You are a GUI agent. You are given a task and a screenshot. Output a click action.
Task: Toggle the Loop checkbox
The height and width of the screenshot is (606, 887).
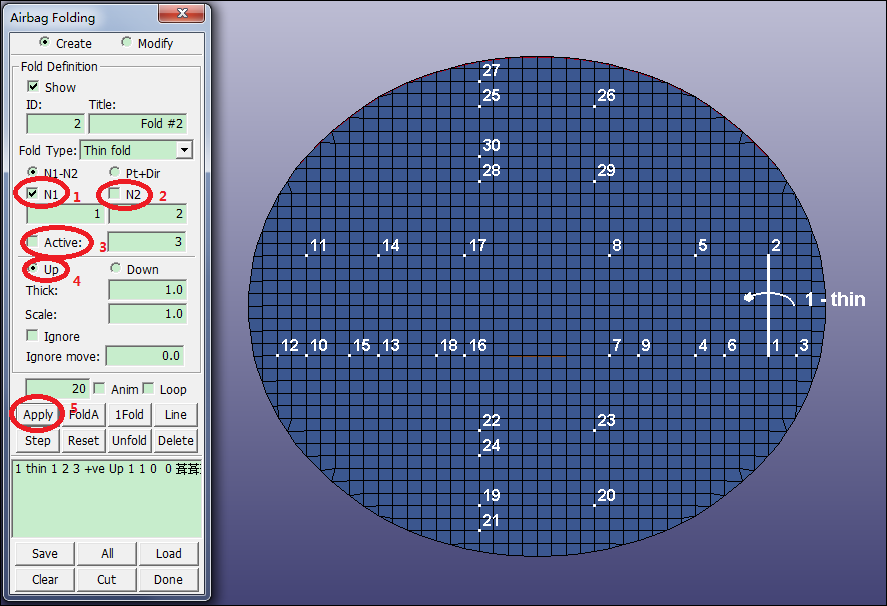click(148, 388)
